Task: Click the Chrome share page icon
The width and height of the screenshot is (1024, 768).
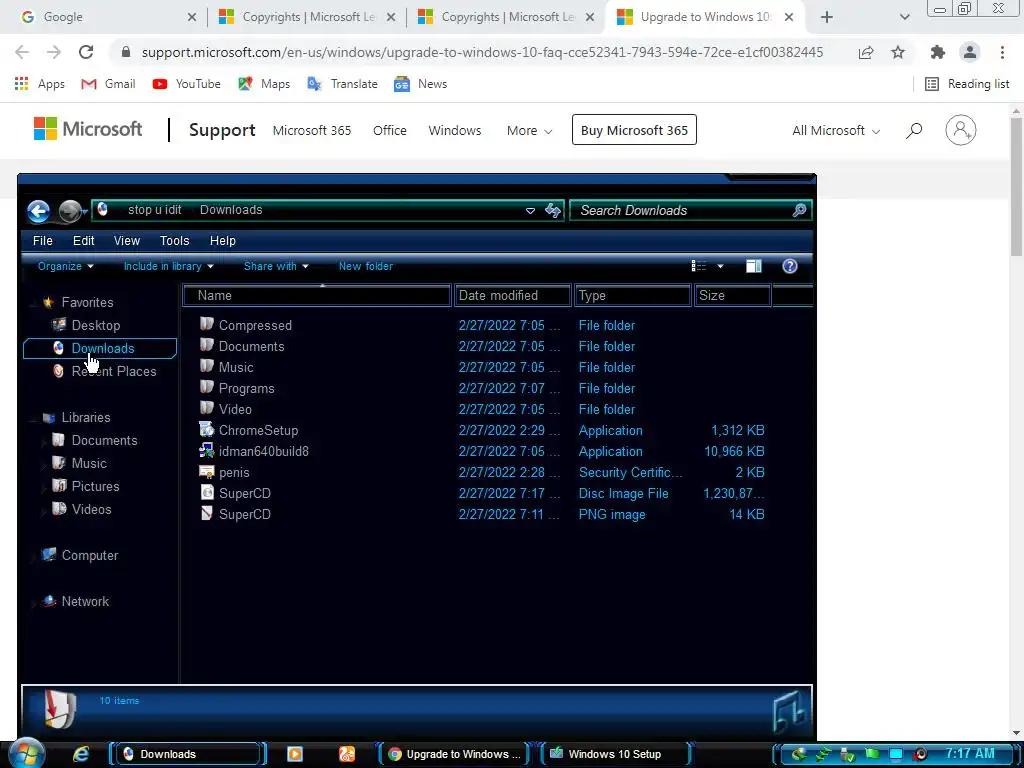Action: 866,52
